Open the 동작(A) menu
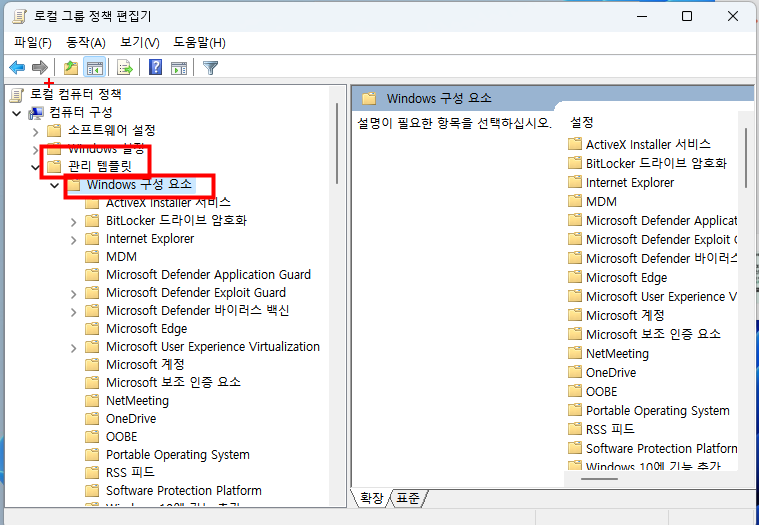 pos(86,43)
